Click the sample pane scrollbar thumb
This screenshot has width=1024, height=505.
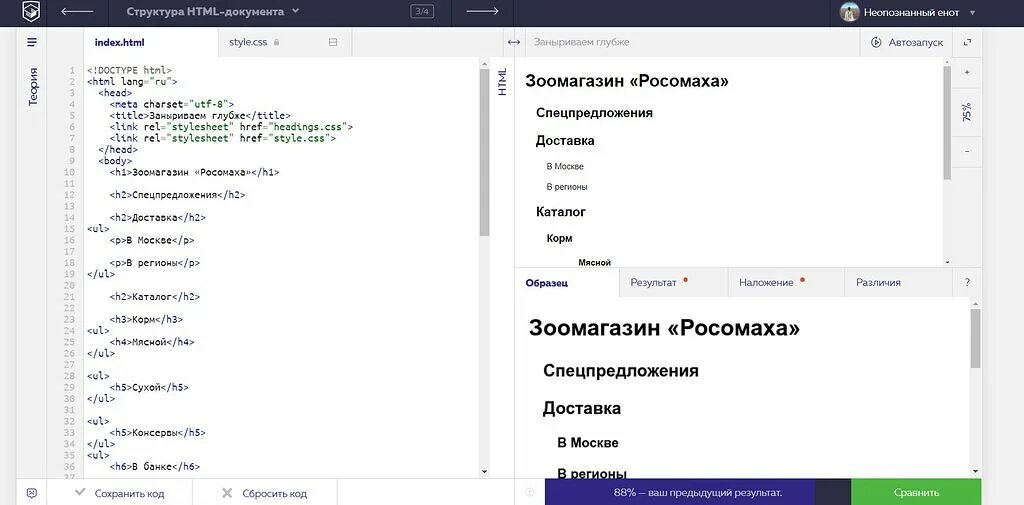tap(975, 338)
